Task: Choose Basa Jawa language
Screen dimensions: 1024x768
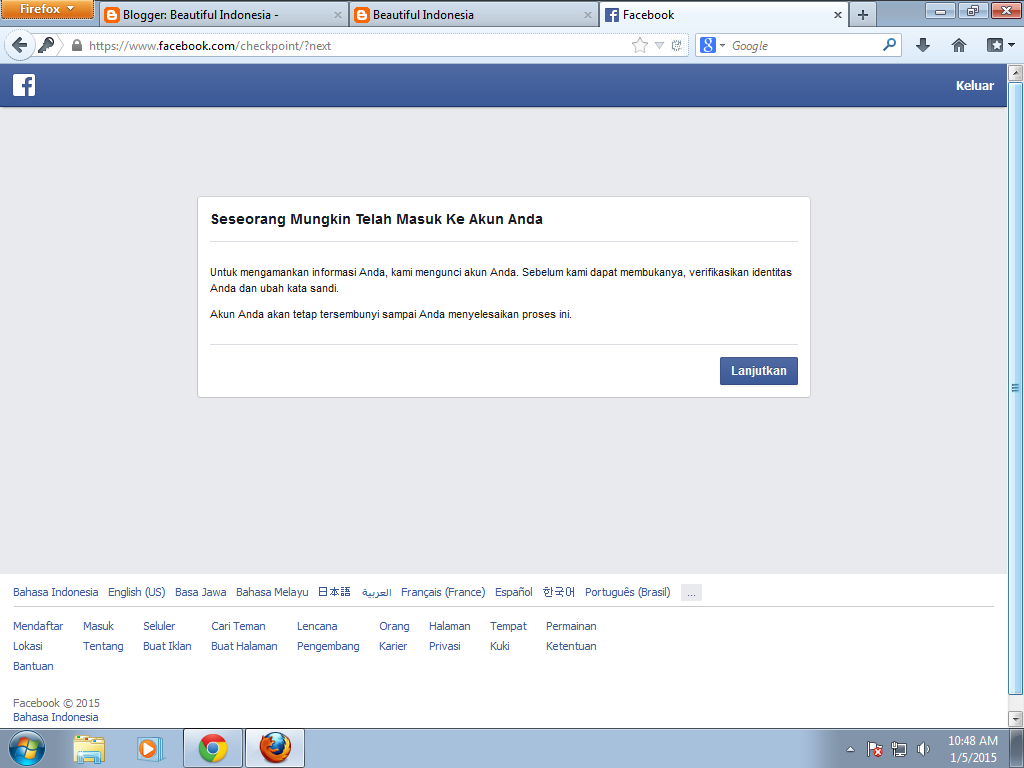Action: tap(200, 592)
